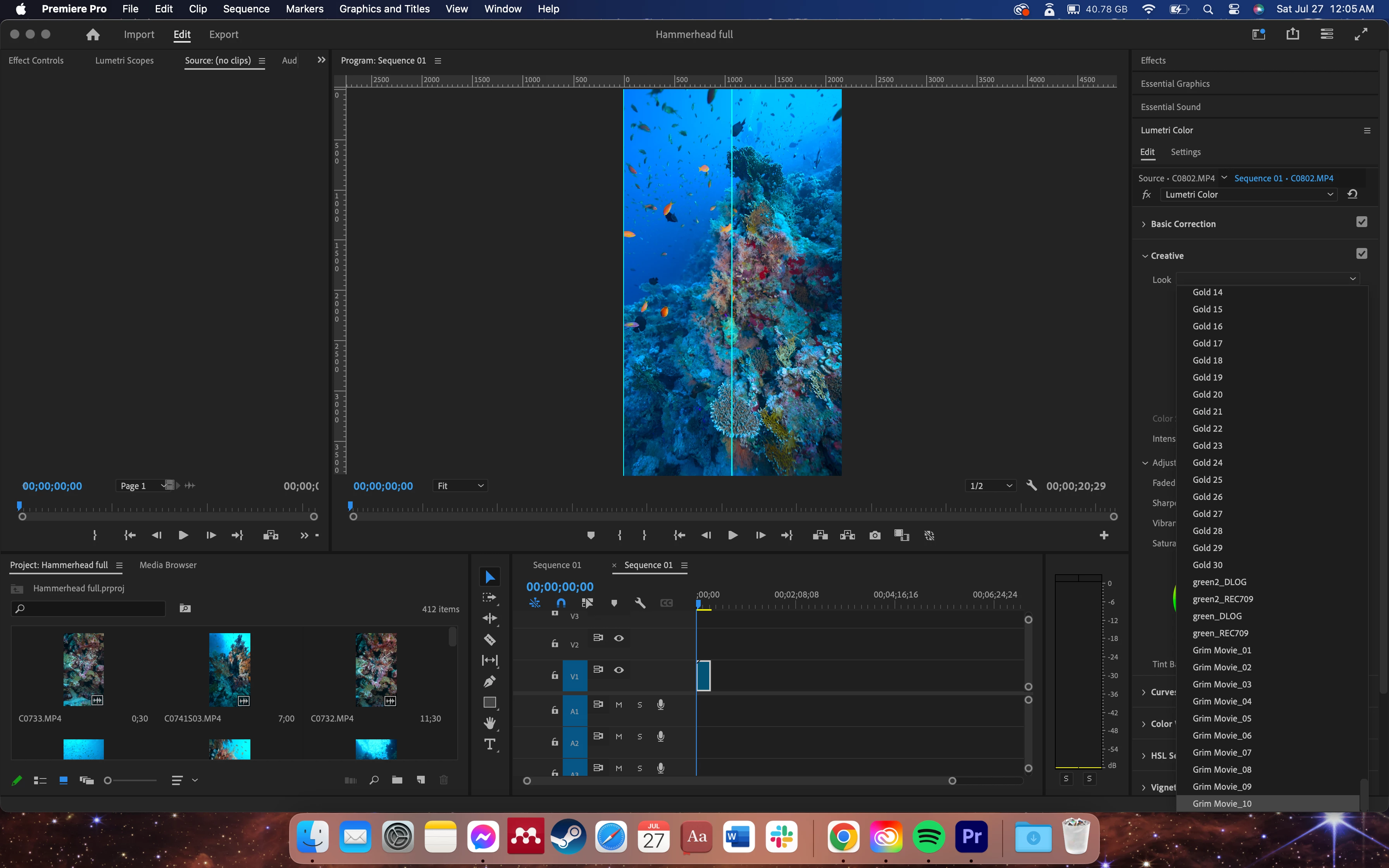Open the Sequence menu

(246, 9)
